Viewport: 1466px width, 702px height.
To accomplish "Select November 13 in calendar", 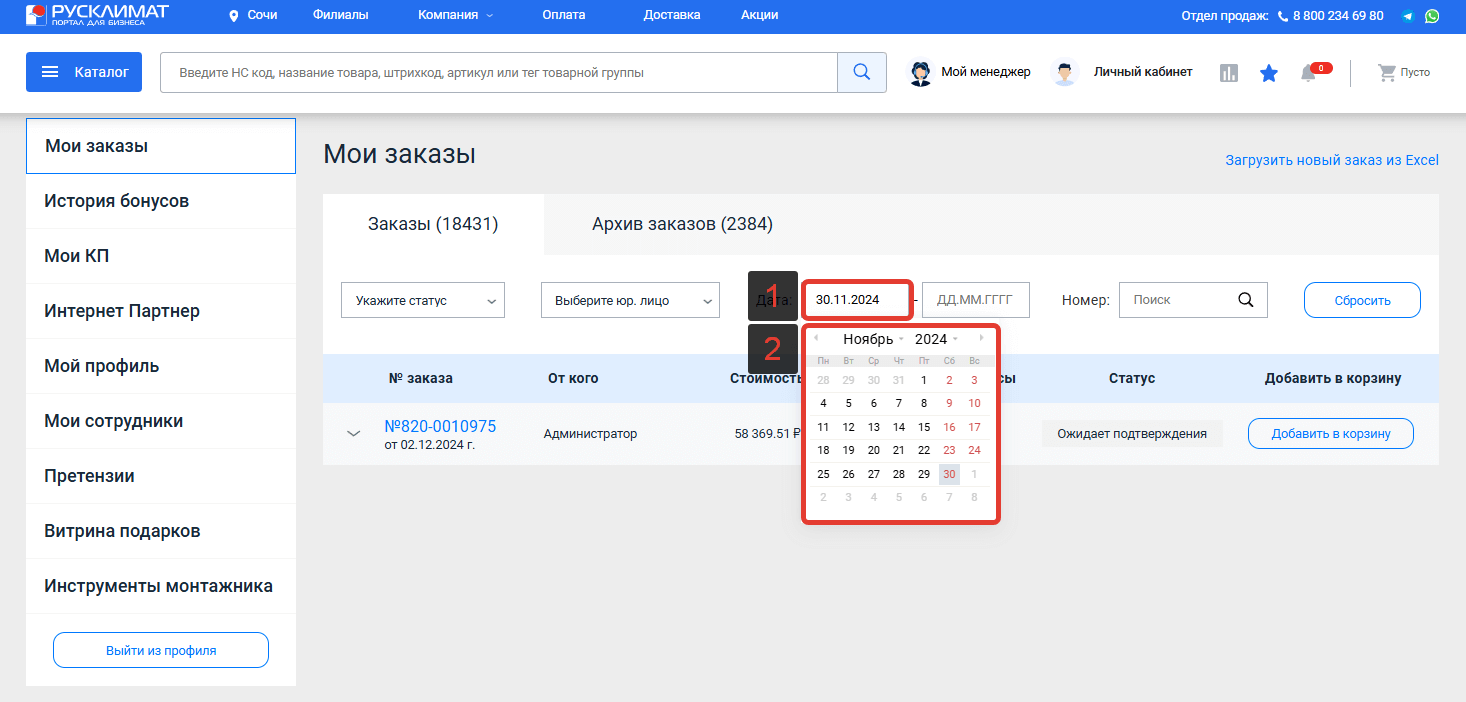I will pos(873,427).
